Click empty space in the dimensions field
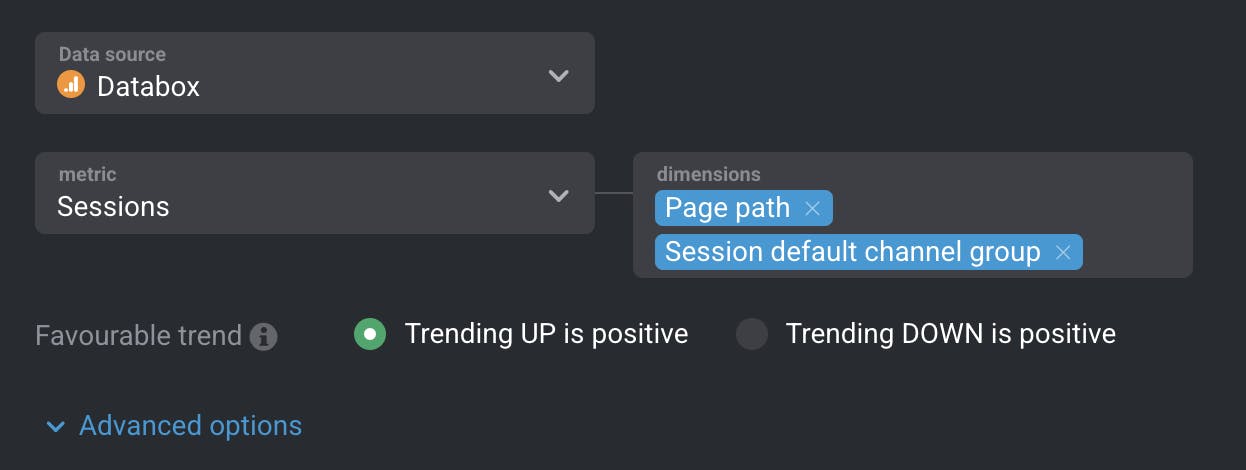Image resolution: width=1246 pixels, height=470 pixels. tap(1010, 208)
